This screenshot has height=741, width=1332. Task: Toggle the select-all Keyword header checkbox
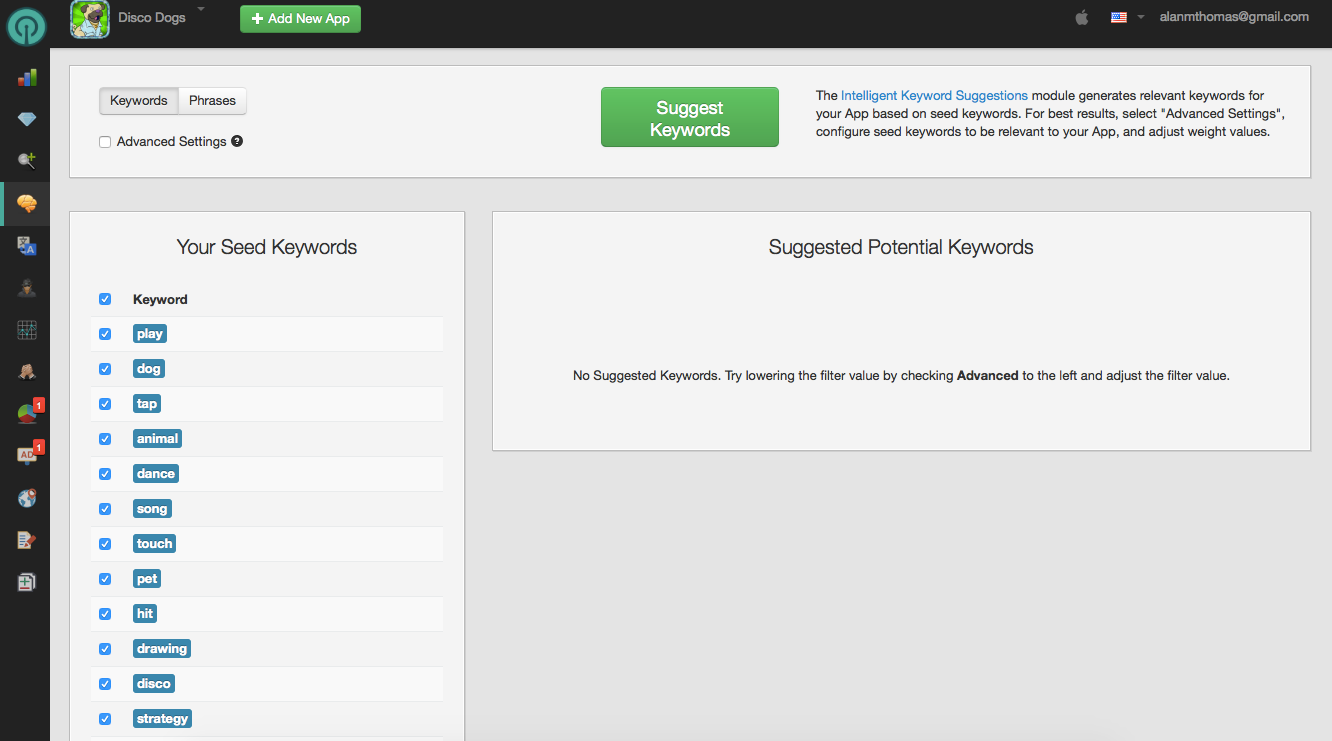coord(105,299)
